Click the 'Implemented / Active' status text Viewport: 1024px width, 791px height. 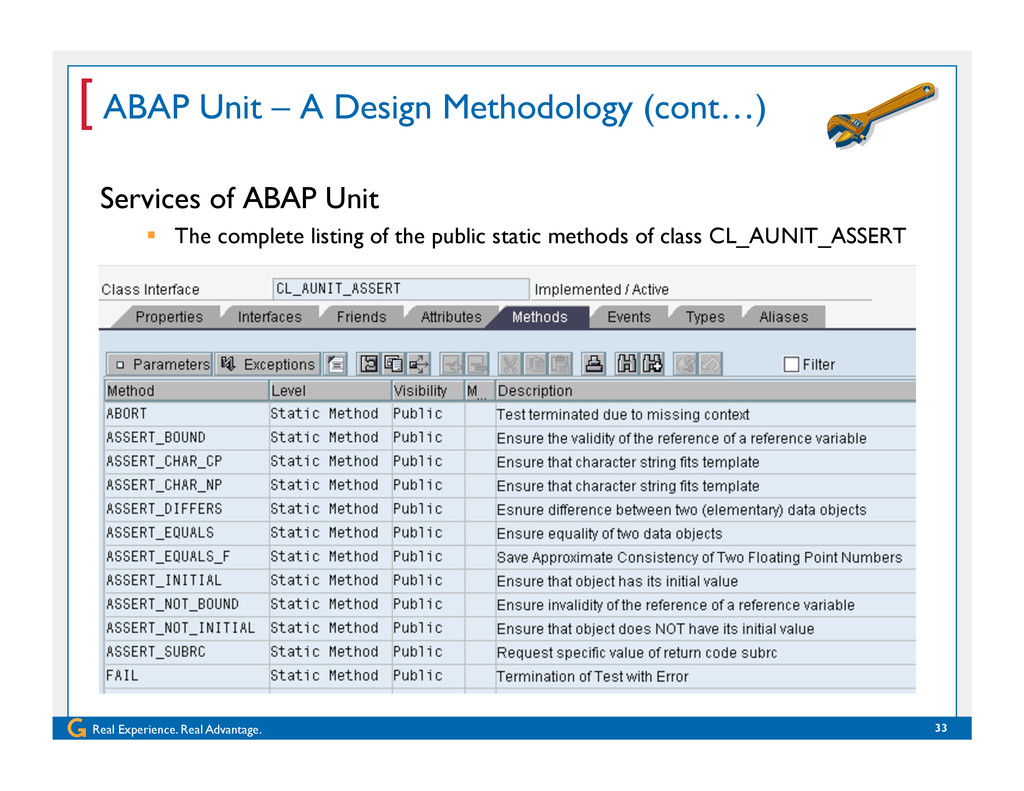point(601,289)
